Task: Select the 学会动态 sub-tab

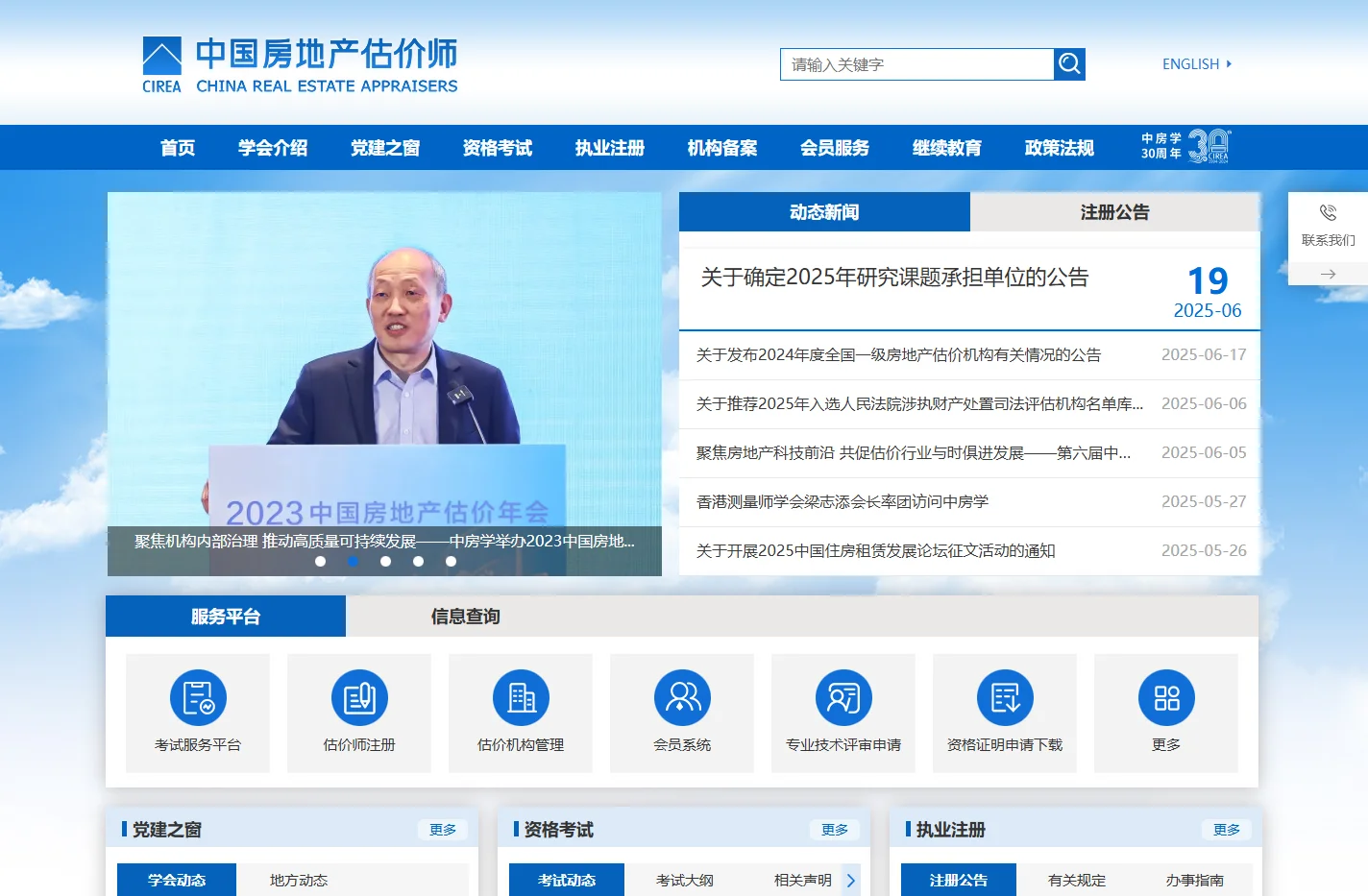Action: 177,880
